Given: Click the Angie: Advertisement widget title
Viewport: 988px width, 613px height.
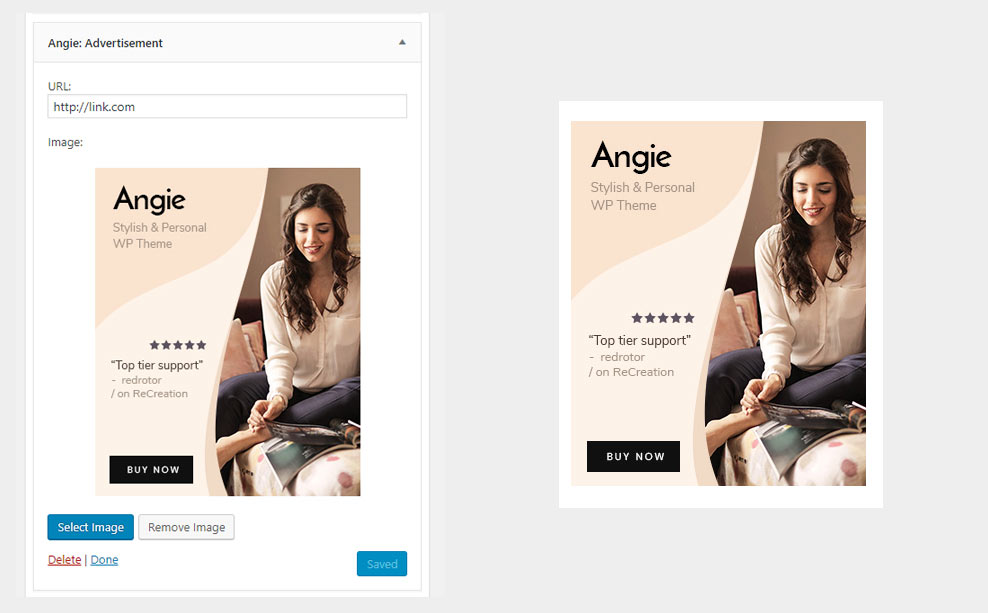Looking at the screenshot, I should [x=105, y=43].
